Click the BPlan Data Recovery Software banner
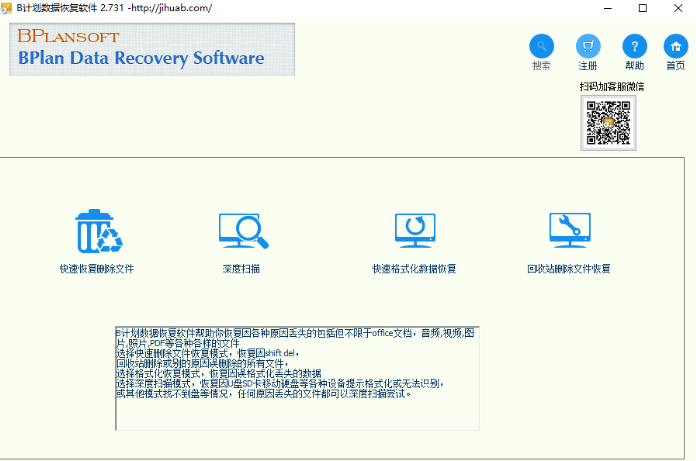 tap(152, 49)
